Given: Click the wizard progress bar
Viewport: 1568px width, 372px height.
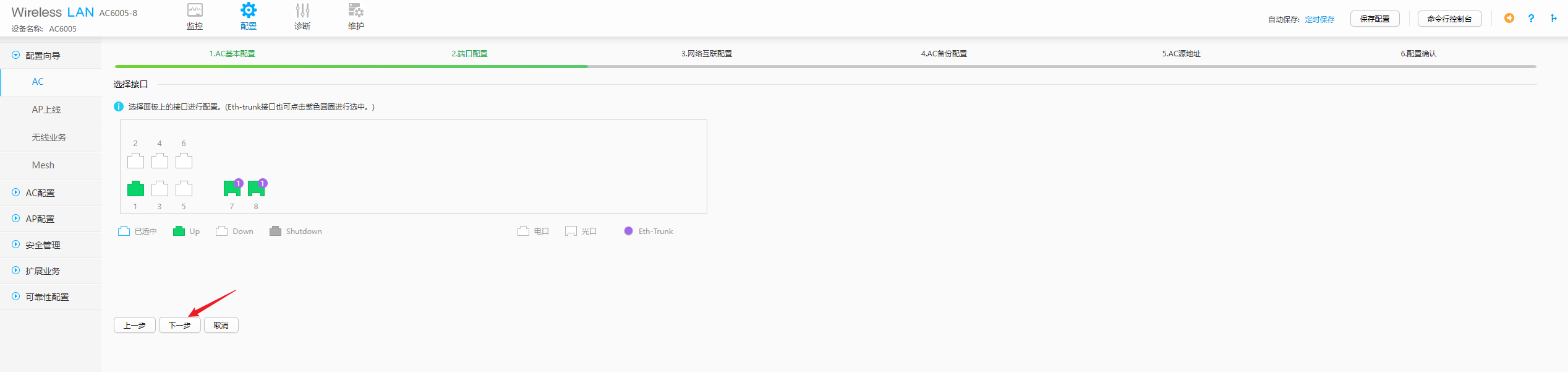Looking at the screenshot, I should tap(825, 66).
